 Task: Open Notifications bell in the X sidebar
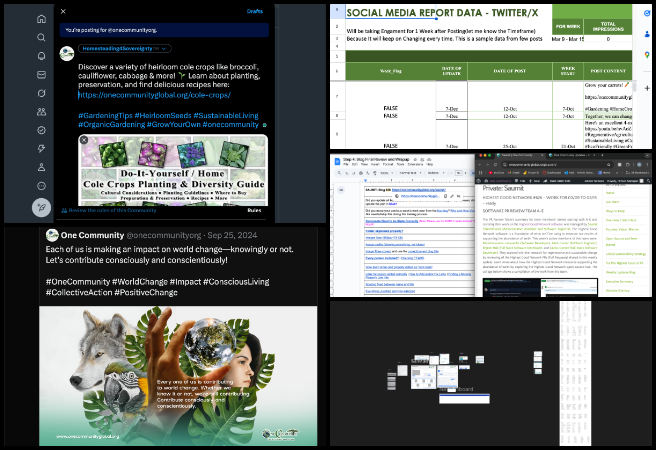pyautogui.click(x=41, y=56)
